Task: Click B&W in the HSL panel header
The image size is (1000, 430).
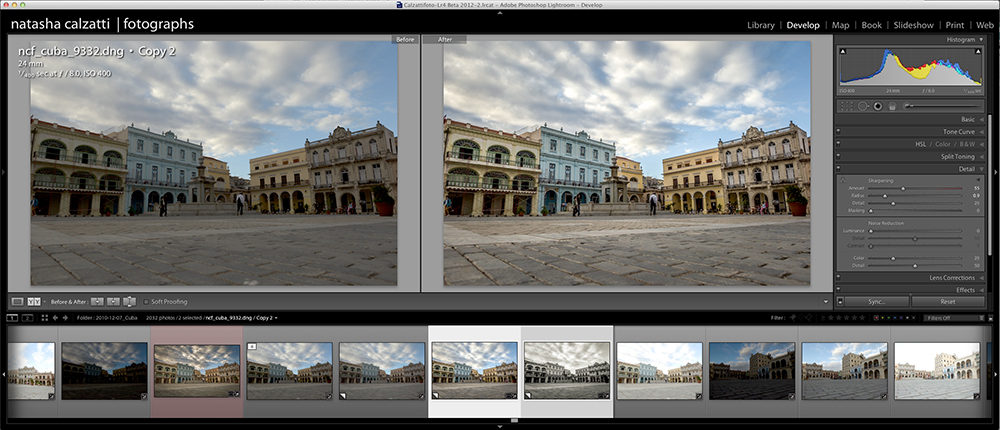Action: coord(967,144)
